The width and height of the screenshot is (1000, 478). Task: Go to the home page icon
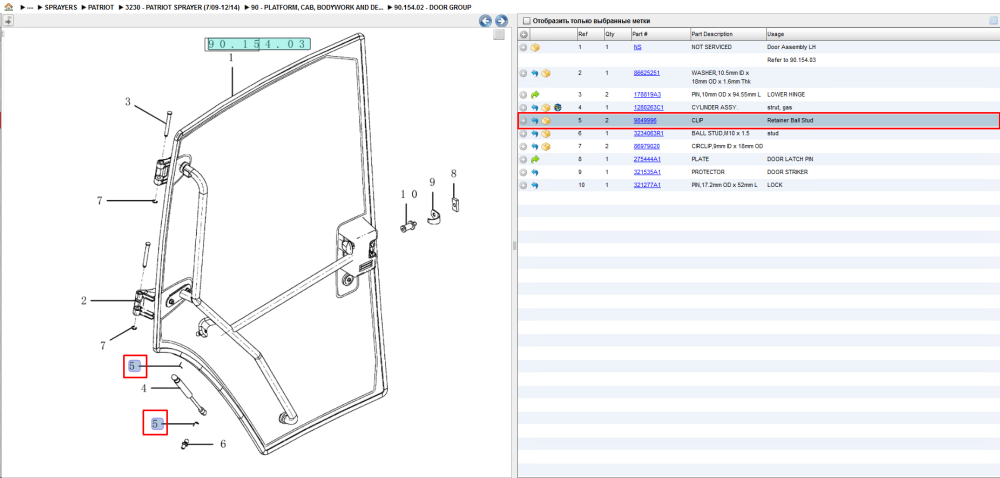coord(8,7)
